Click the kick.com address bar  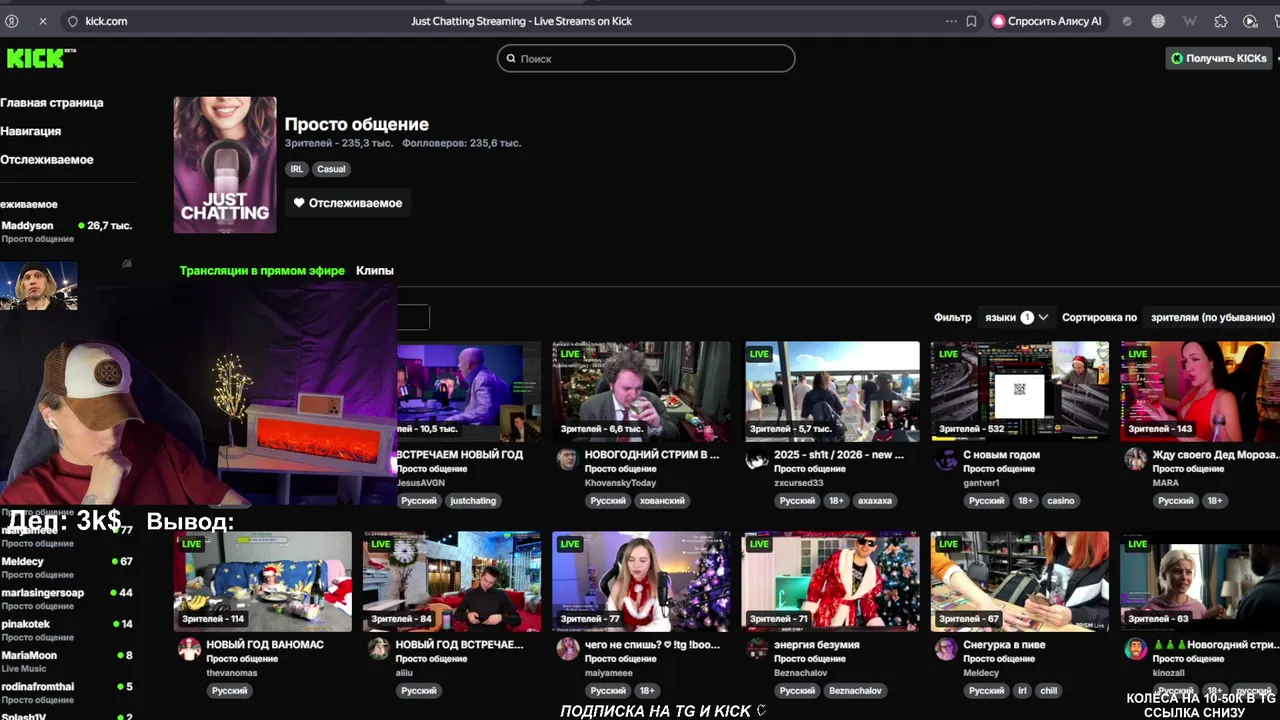[x=105, y=21]
